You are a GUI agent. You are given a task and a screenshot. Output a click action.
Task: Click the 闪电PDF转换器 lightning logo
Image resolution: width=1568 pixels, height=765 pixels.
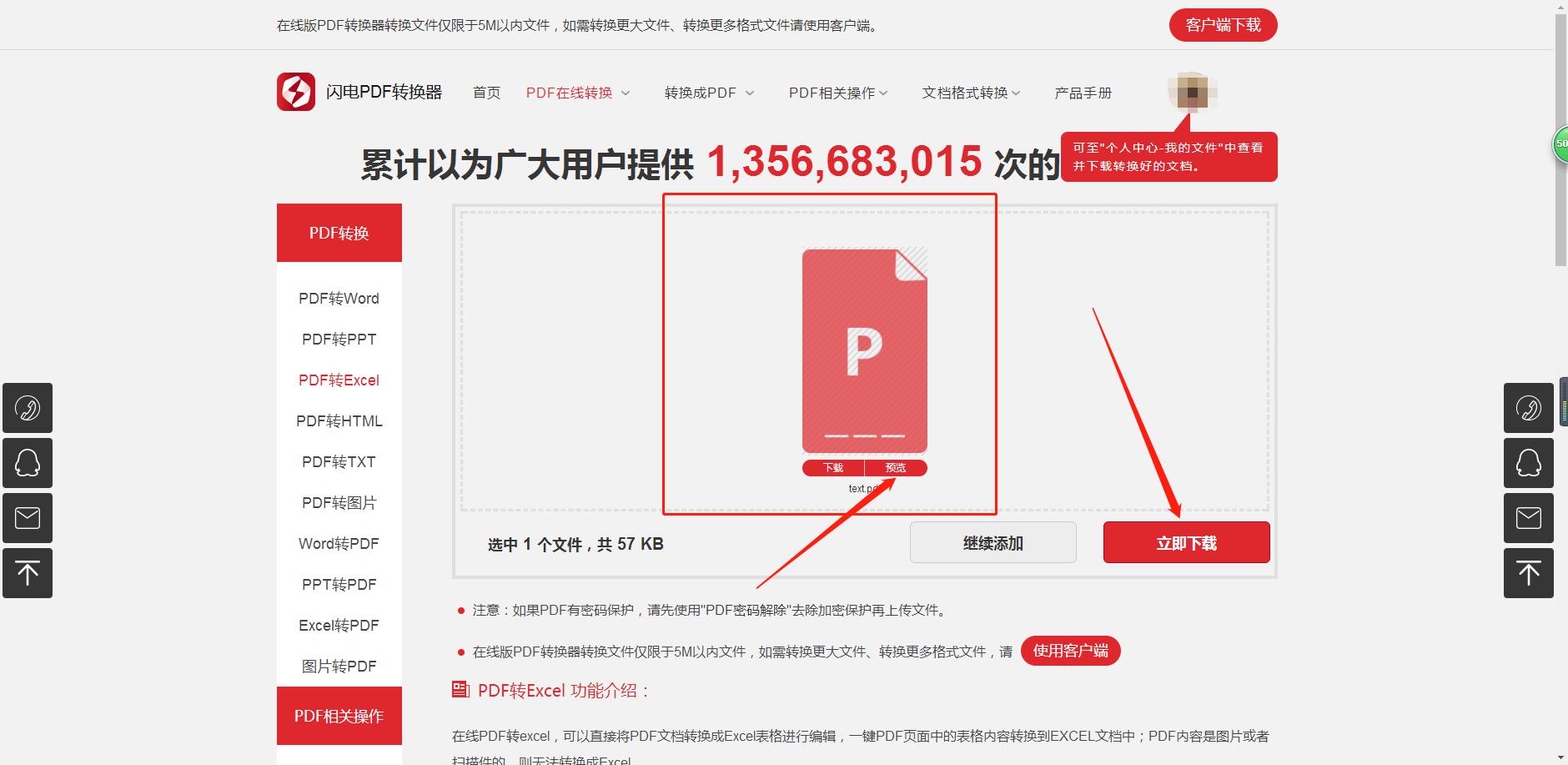[296, 92]
